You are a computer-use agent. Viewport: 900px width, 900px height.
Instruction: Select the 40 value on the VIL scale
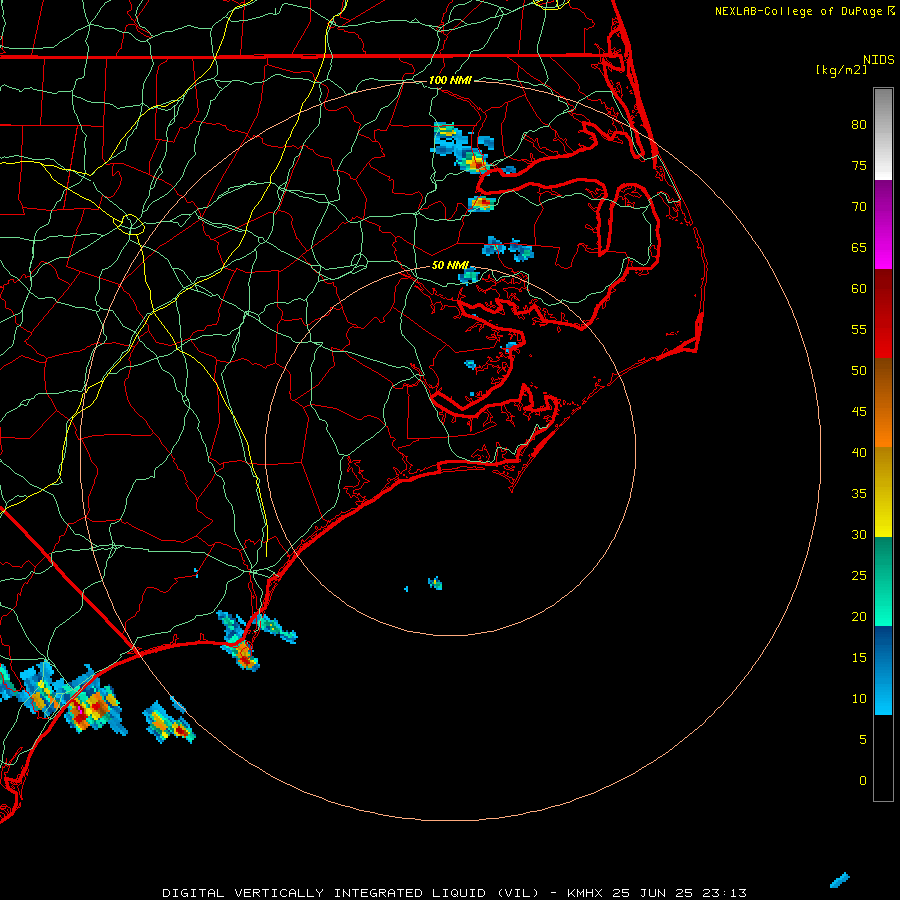(x=859, y=453)
